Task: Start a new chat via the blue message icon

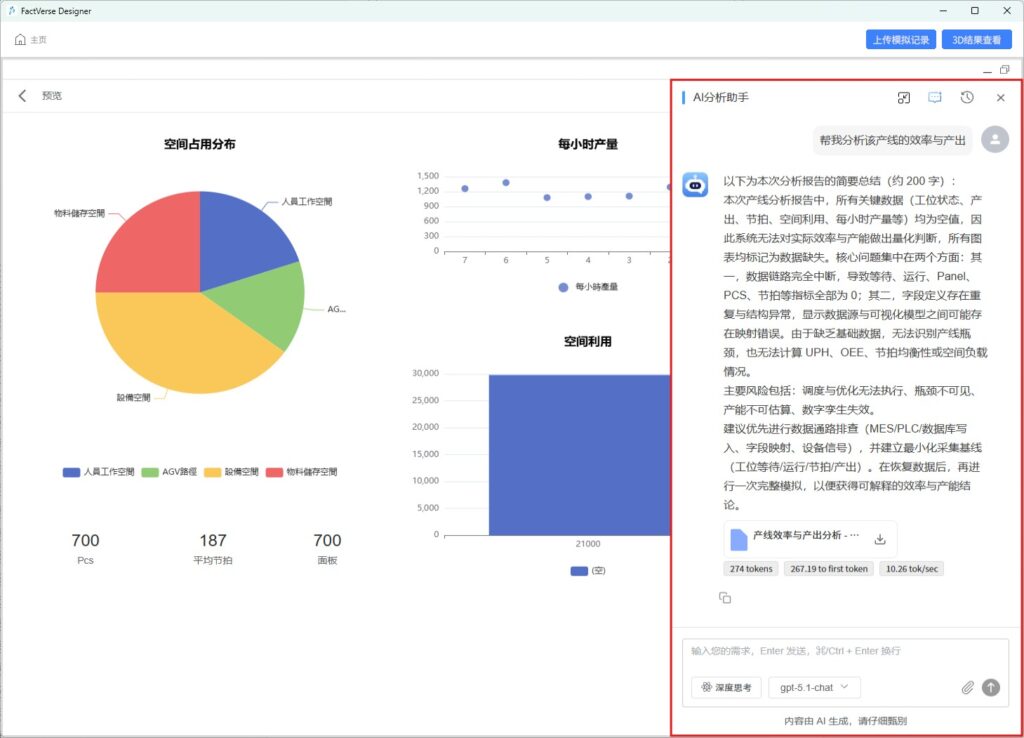Action: click(x=935, y=98)
